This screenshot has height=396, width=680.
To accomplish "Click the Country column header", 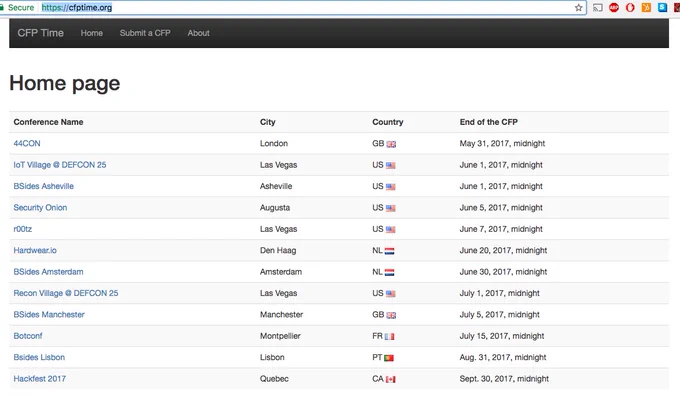I will (388, 122).
